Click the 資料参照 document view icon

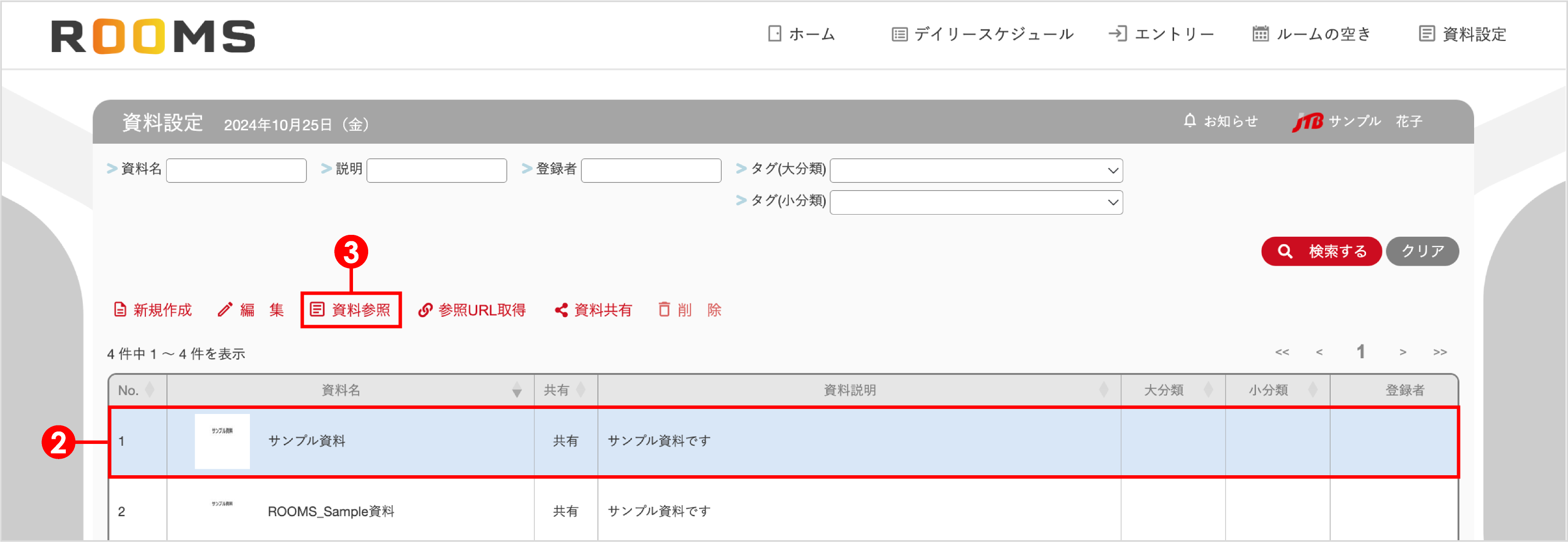click(x=317, y=309)
